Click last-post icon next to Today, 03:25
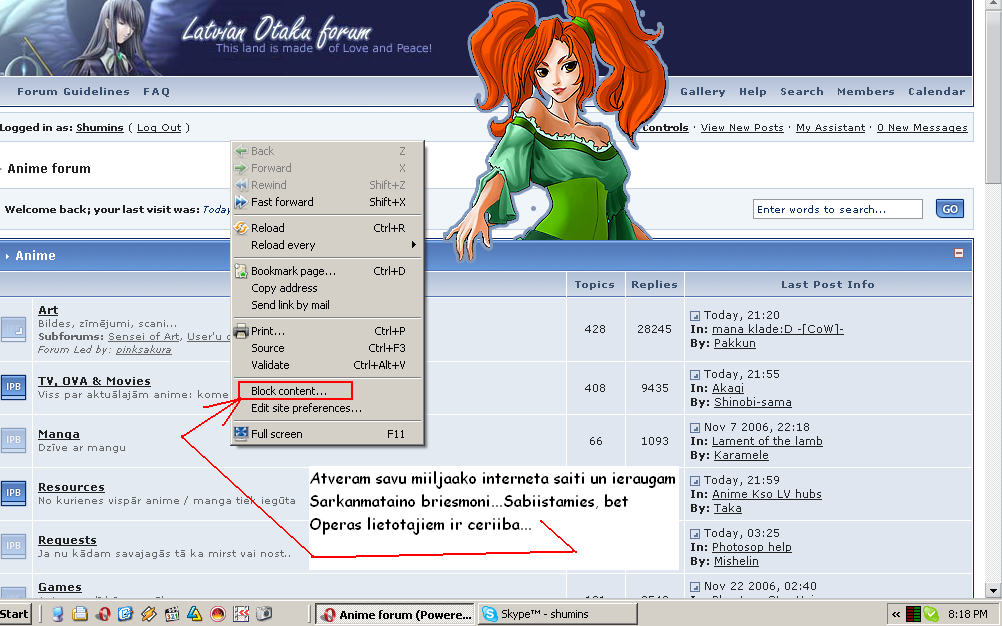The image size is (1002, 626). [x=695, y=534]
